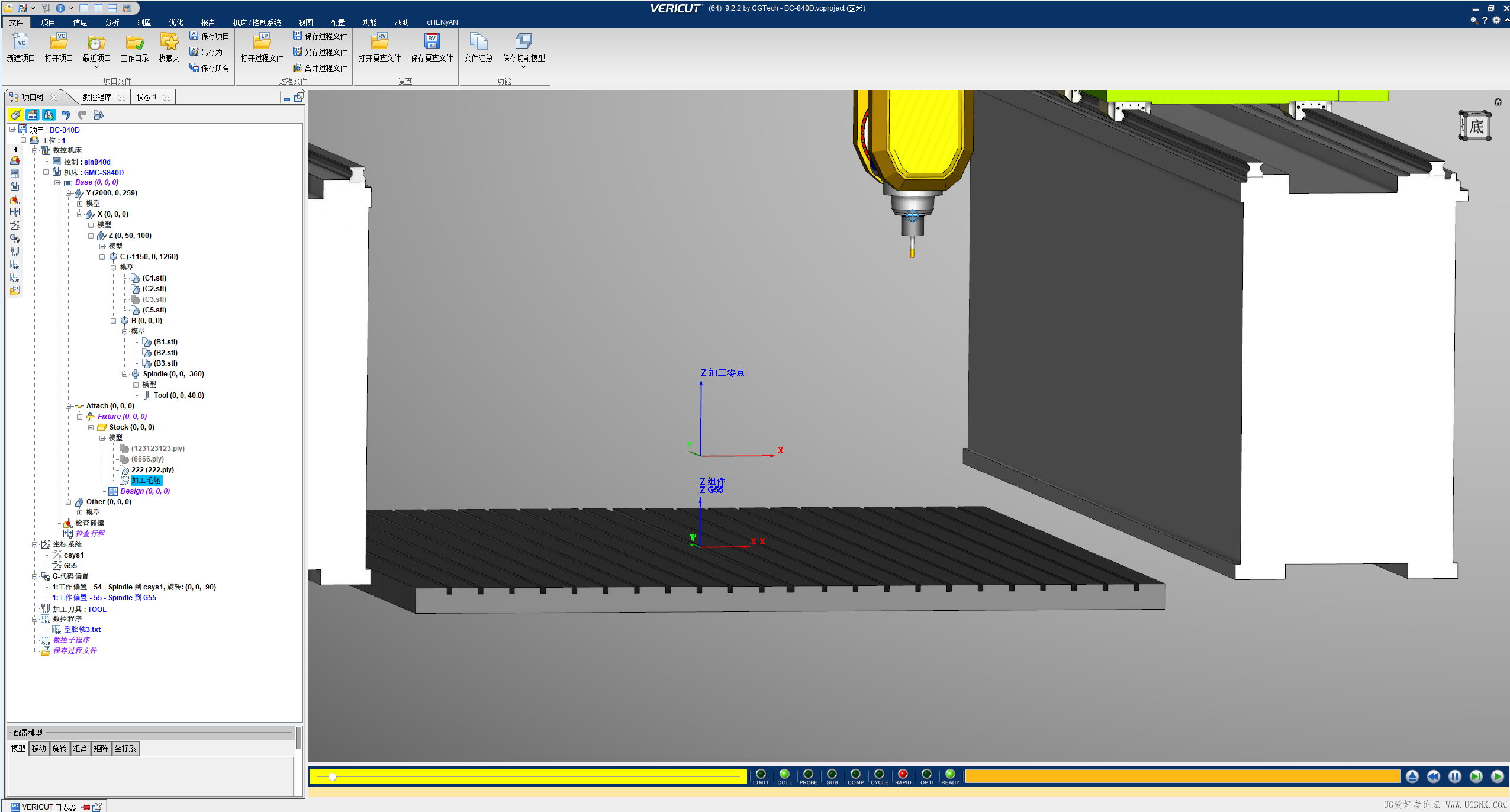
Task: Switch to the 数控程序 panel tab
Action: 98,97
